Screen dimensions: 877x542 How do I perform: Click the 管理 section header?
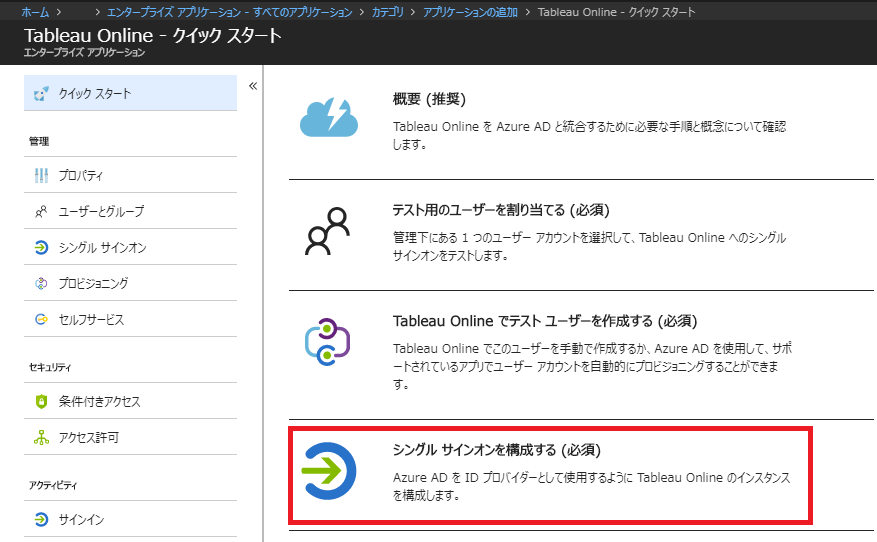coord(39,142)
